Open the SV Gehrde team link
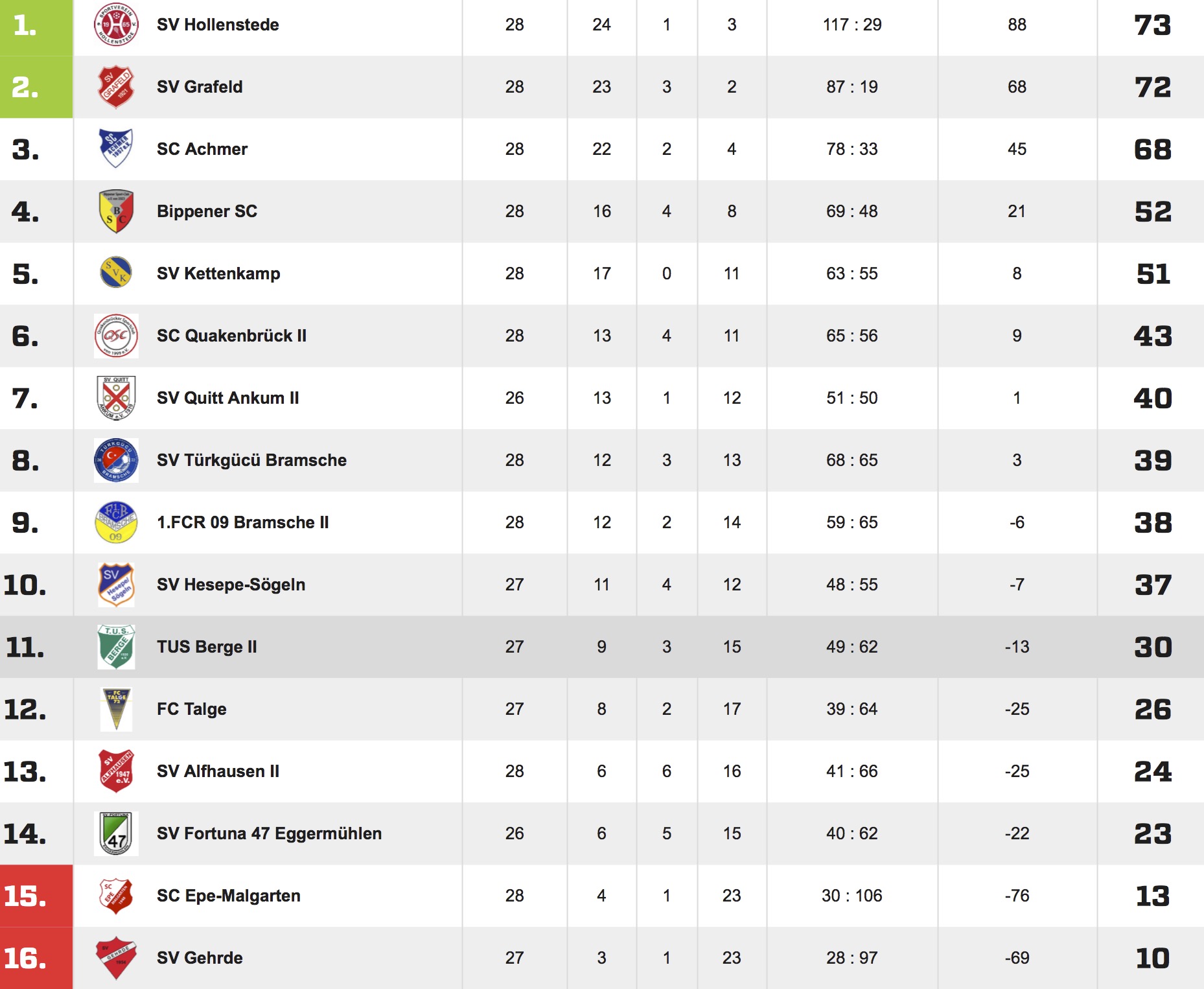The image size is (1204, 989). click(200, 958)
